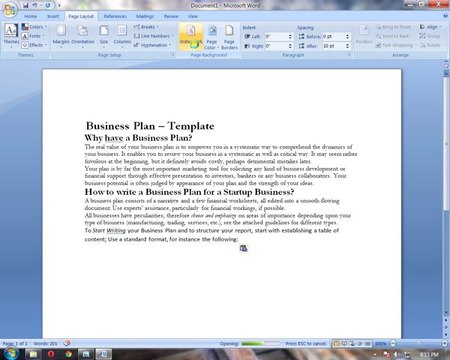Click the Spacing After field

(334, 46)
